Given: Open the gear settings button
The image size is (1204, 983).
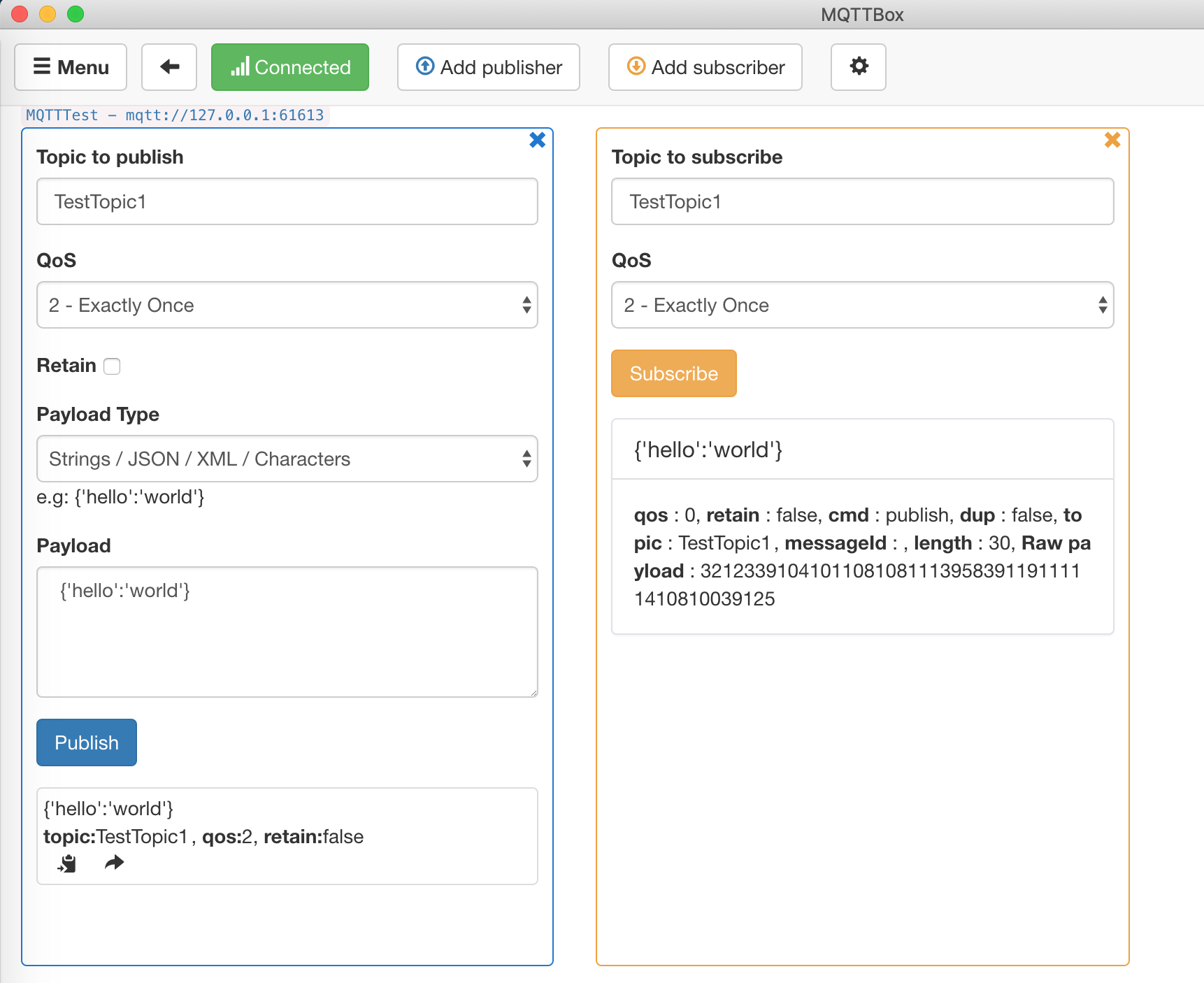Looking at the screenshot, I should pos(859,67).
